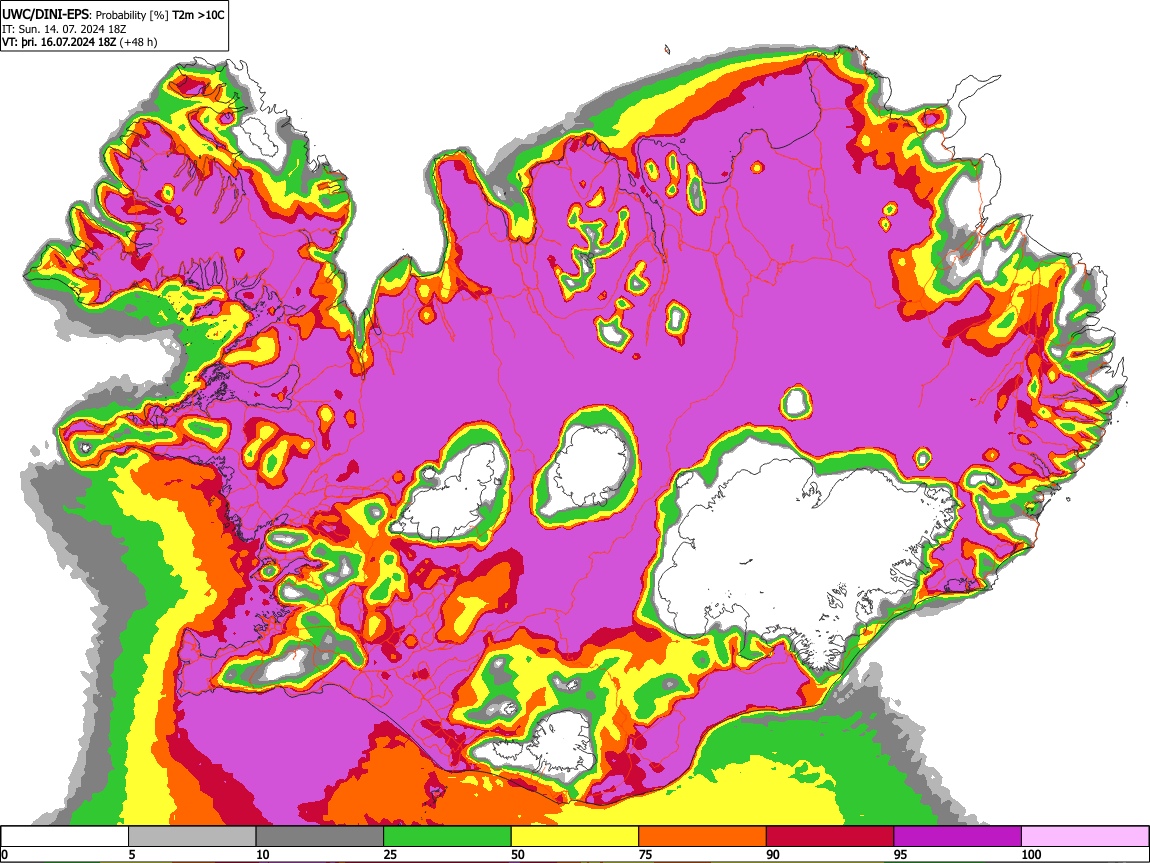The image size is (1150, 863).
Task: Click the 'T2m >10C' parameter label
Action: coord(198,15)
